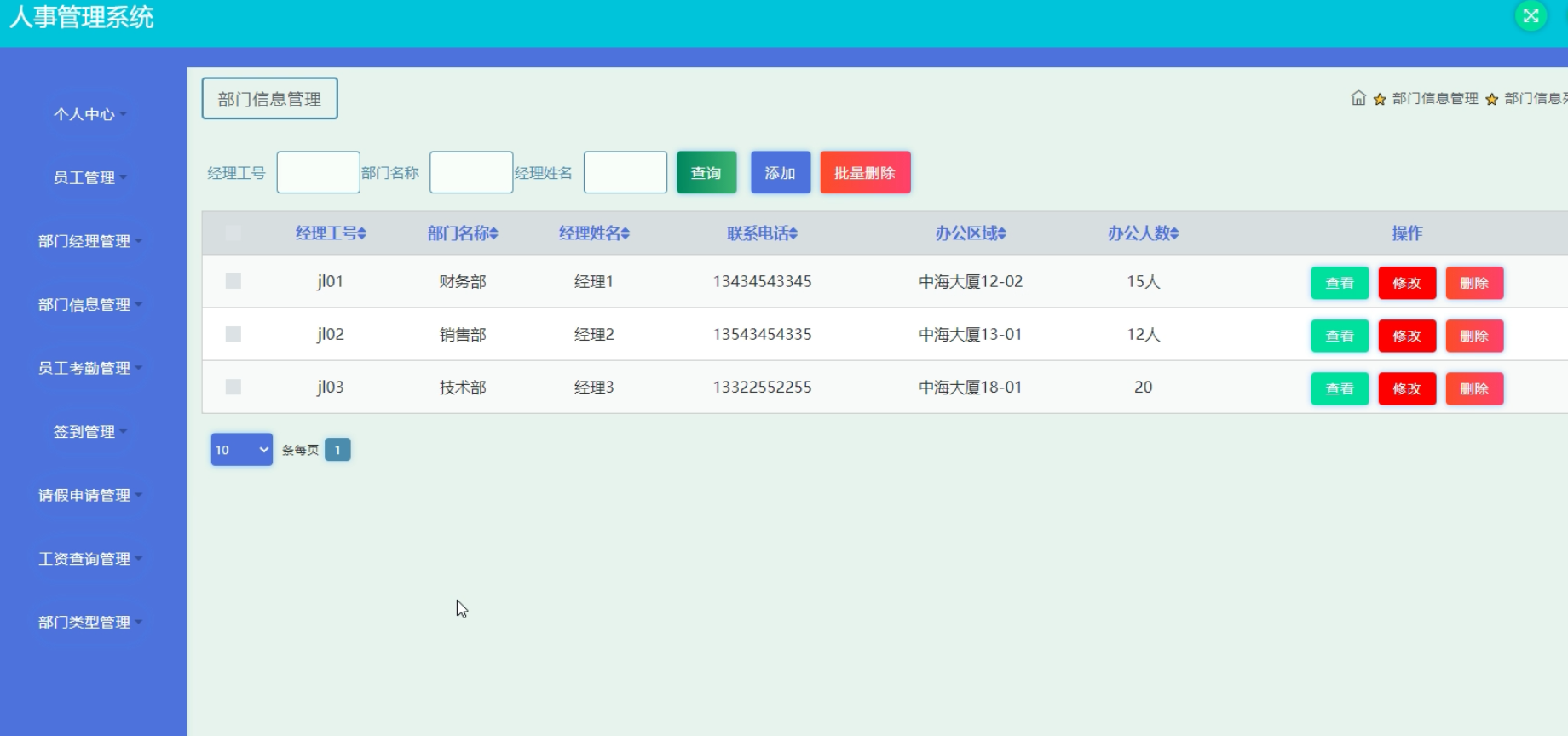Click cell 经理3
The height and width of the screenshot is (736, 1568).
(x=594, y=387)
